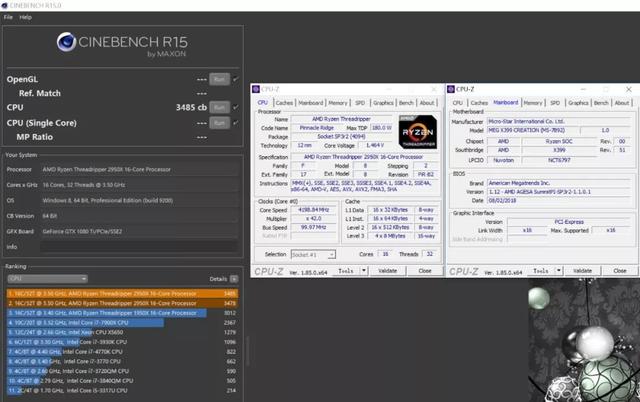Run the CPU Single Core benchmark
640x402 pixels.
coord(219,123)
